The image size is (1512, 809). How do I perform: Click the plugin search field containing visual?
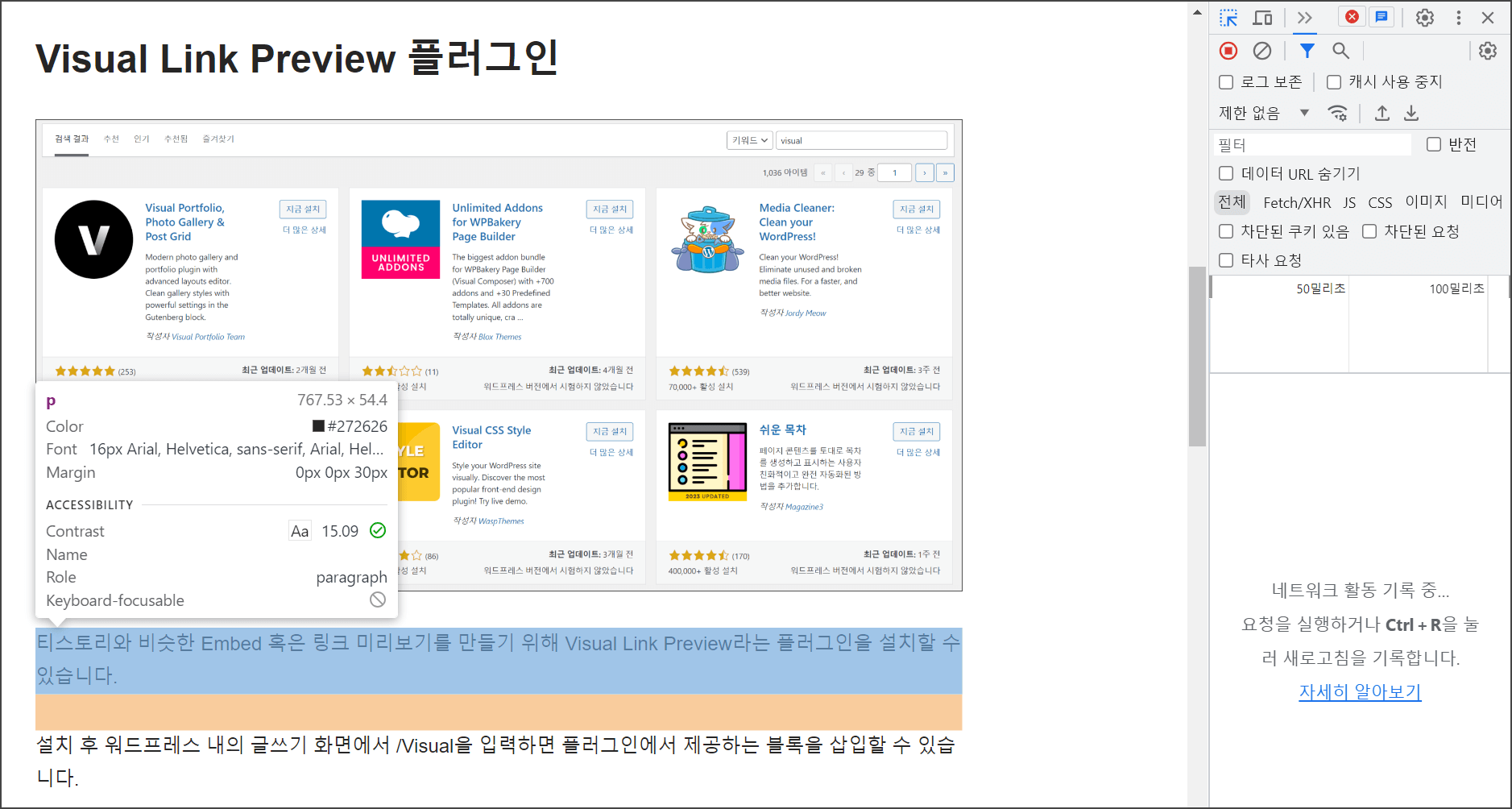coord(861,140)
